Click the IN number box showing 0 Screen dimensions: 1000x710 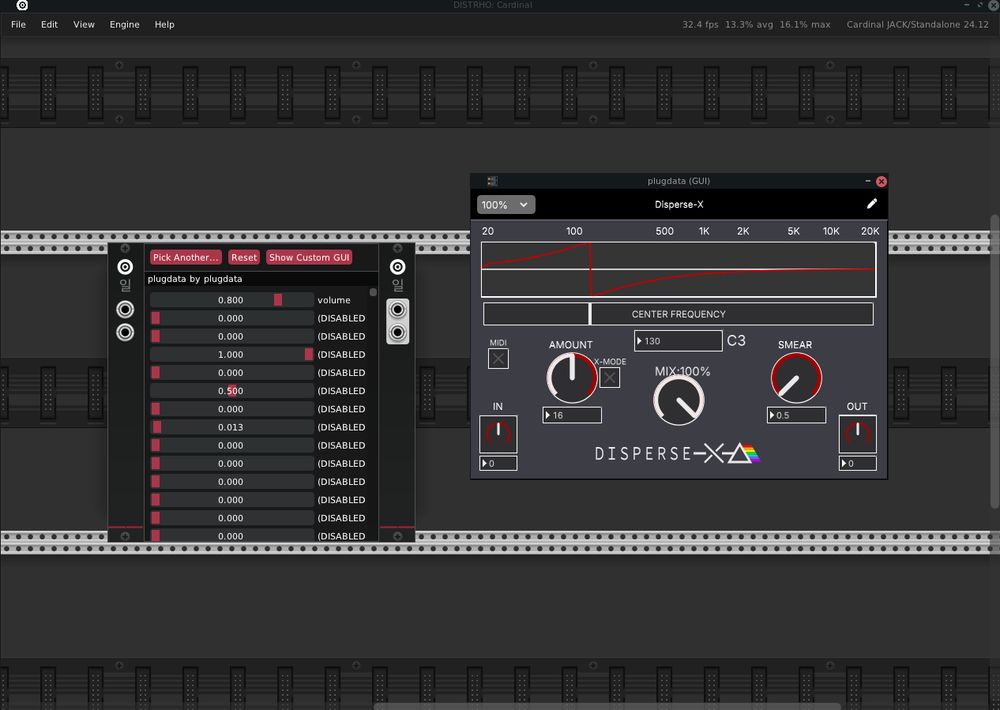point(498,463)
